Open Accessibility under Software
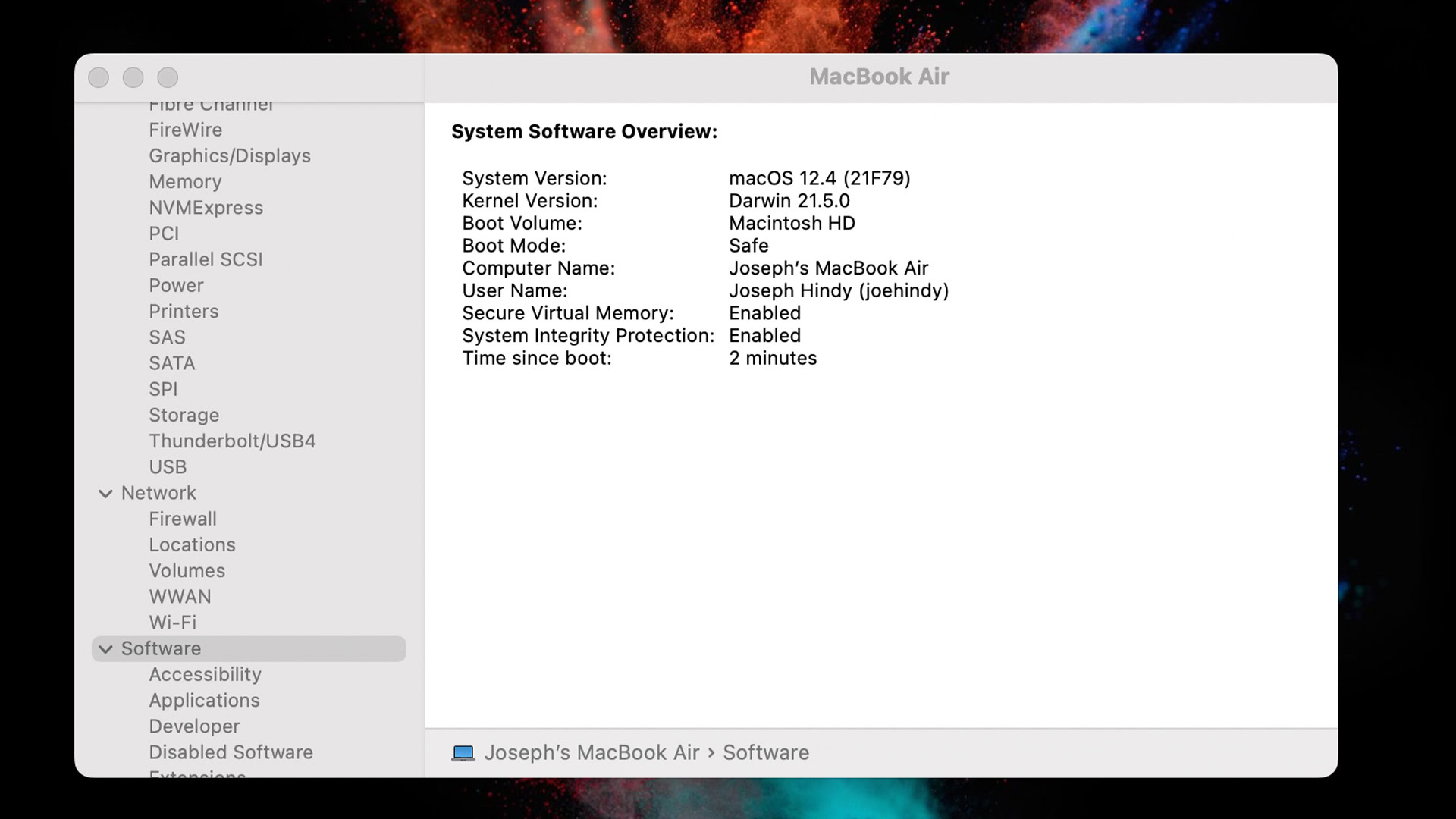The height and width of the screenshot is (819, 1456). click(205, 675)
